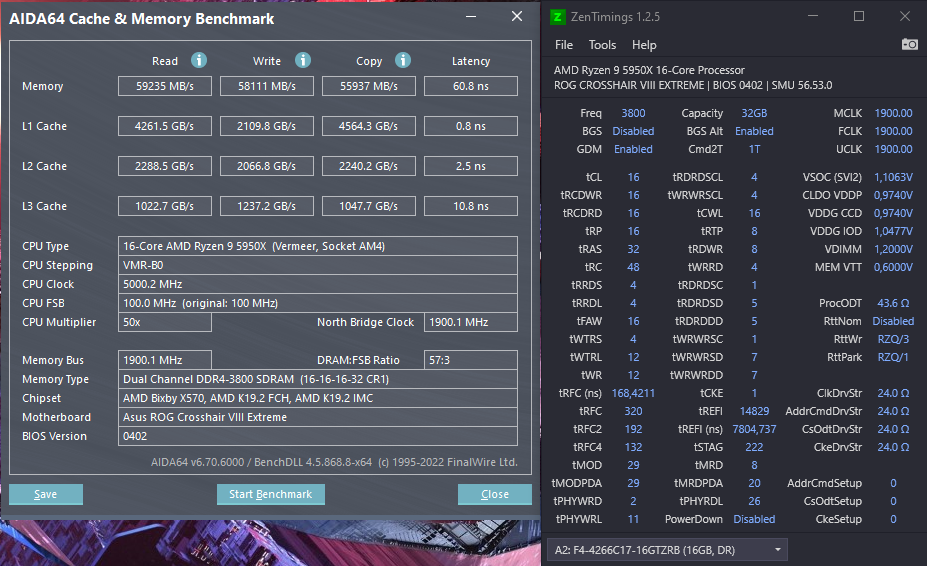The height and width of the screenshot is (566, 927).
Task: Click the Memory Copy 55937 MB/s field
Action: coord(369,86)
